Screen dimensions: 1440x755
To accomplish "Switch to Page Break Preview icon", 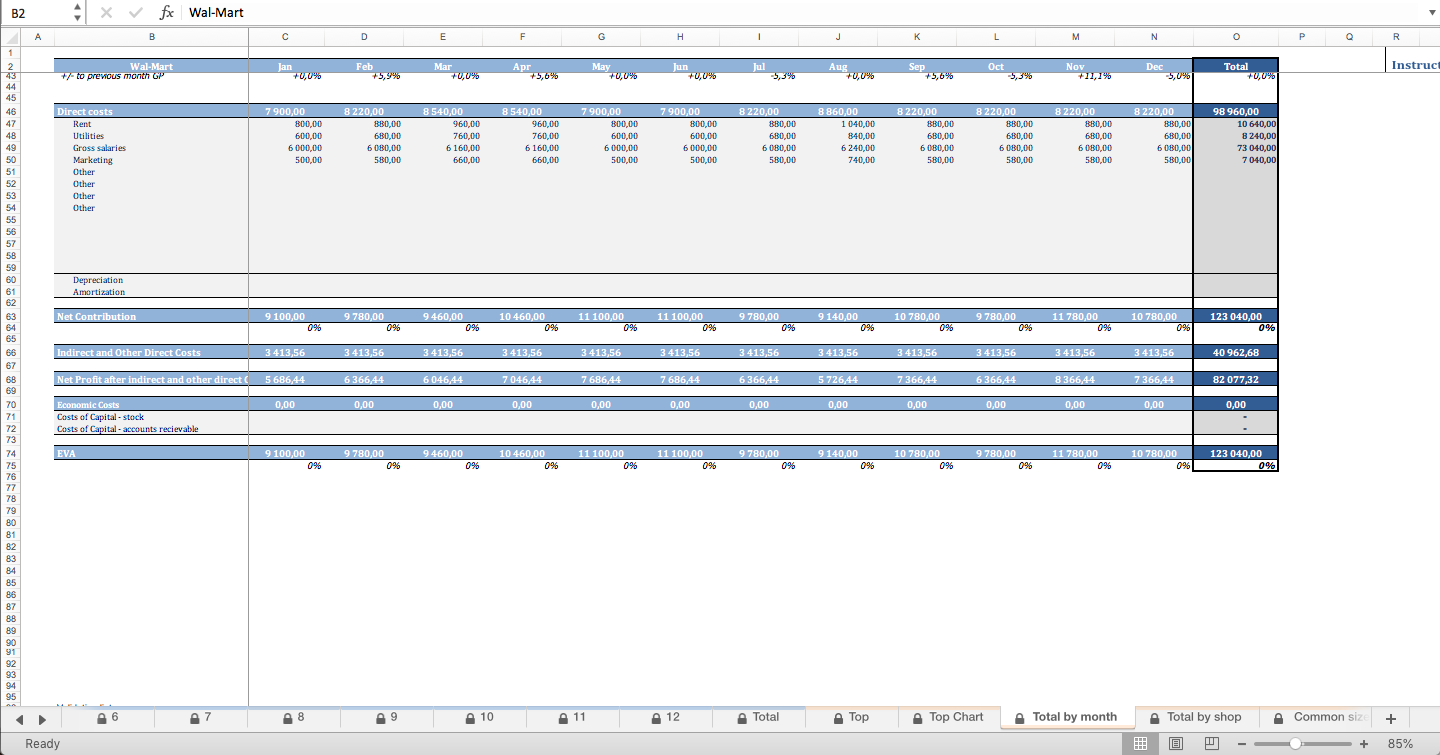I will point(1212,744).
